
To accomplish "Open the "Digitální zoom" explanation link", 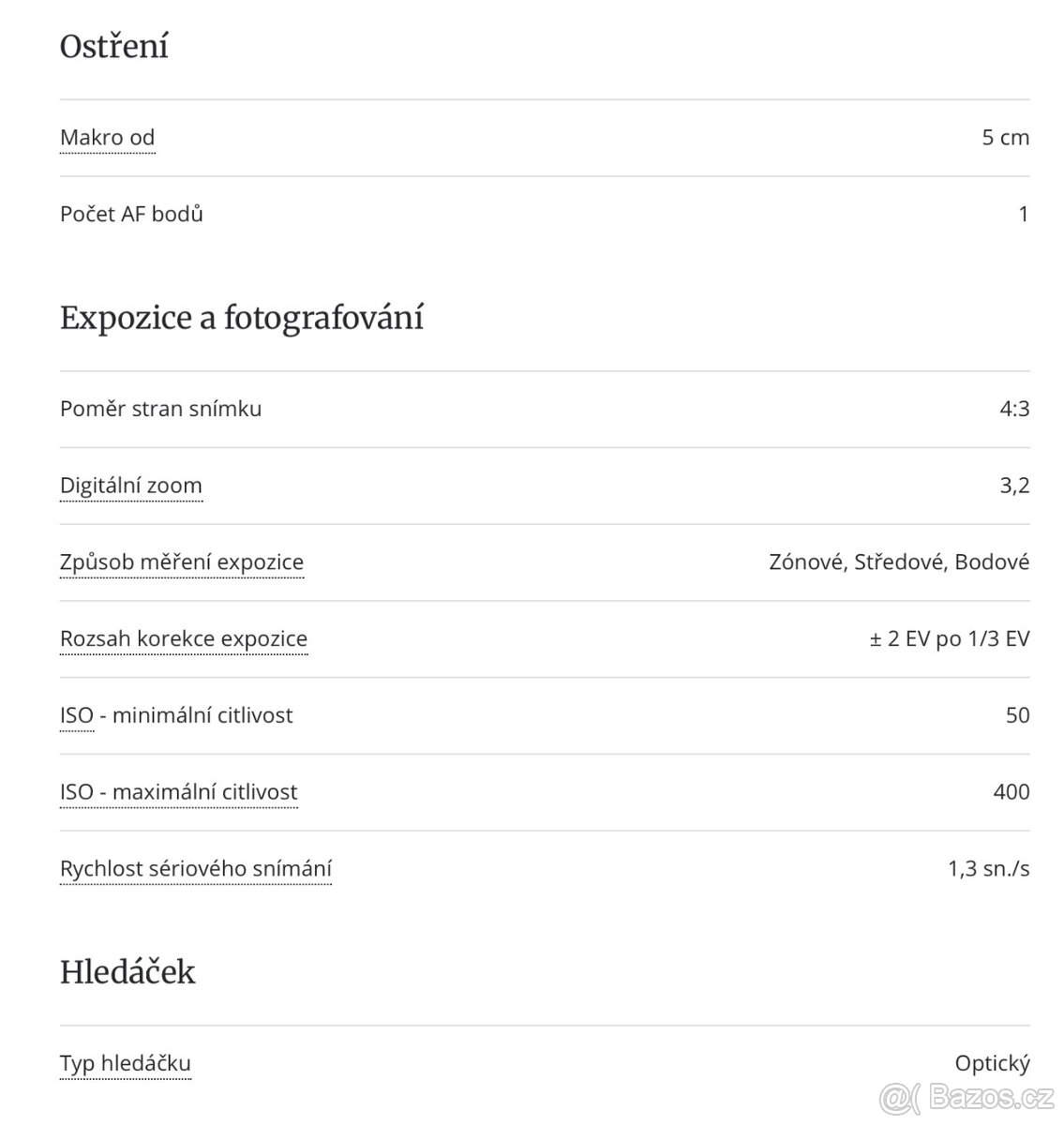I will (130, 486).
